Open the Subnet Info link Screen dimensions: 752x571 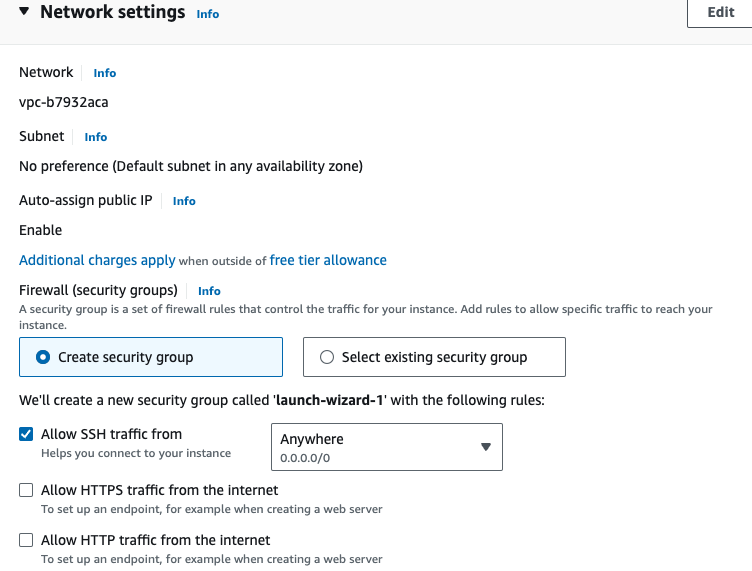tap(95, 137)
